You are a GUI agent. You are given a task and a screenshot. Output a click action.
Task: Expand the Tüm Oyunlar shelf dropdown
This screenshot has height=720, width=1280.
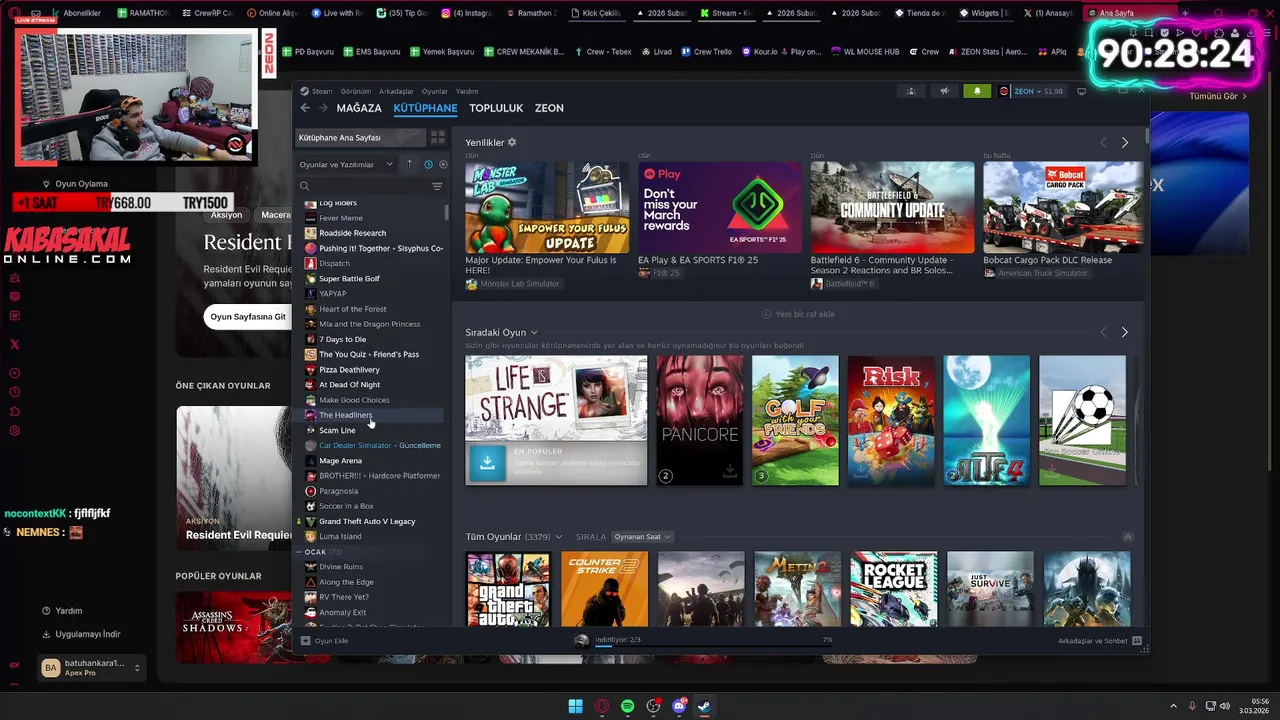pos(558,537)
